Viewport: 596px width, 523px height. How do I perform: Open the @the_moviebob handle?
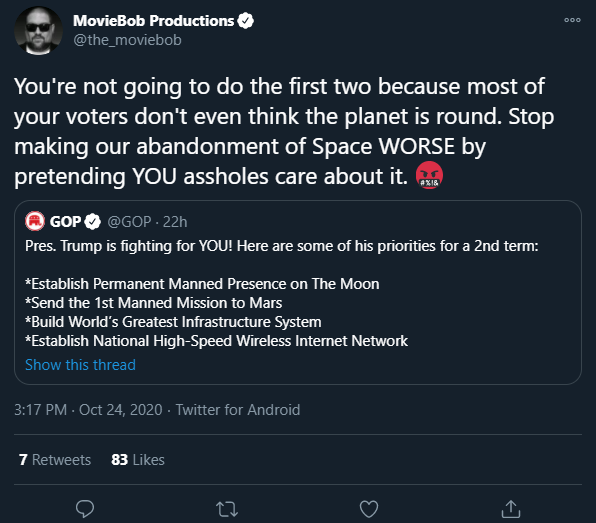click(x=127, y=40)
